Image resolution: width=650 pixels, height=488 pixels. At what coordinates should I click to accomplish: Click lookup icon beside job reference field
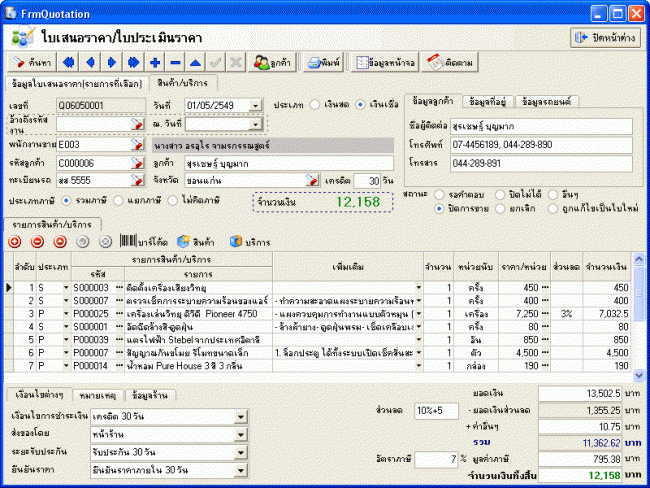coord(137,124)
